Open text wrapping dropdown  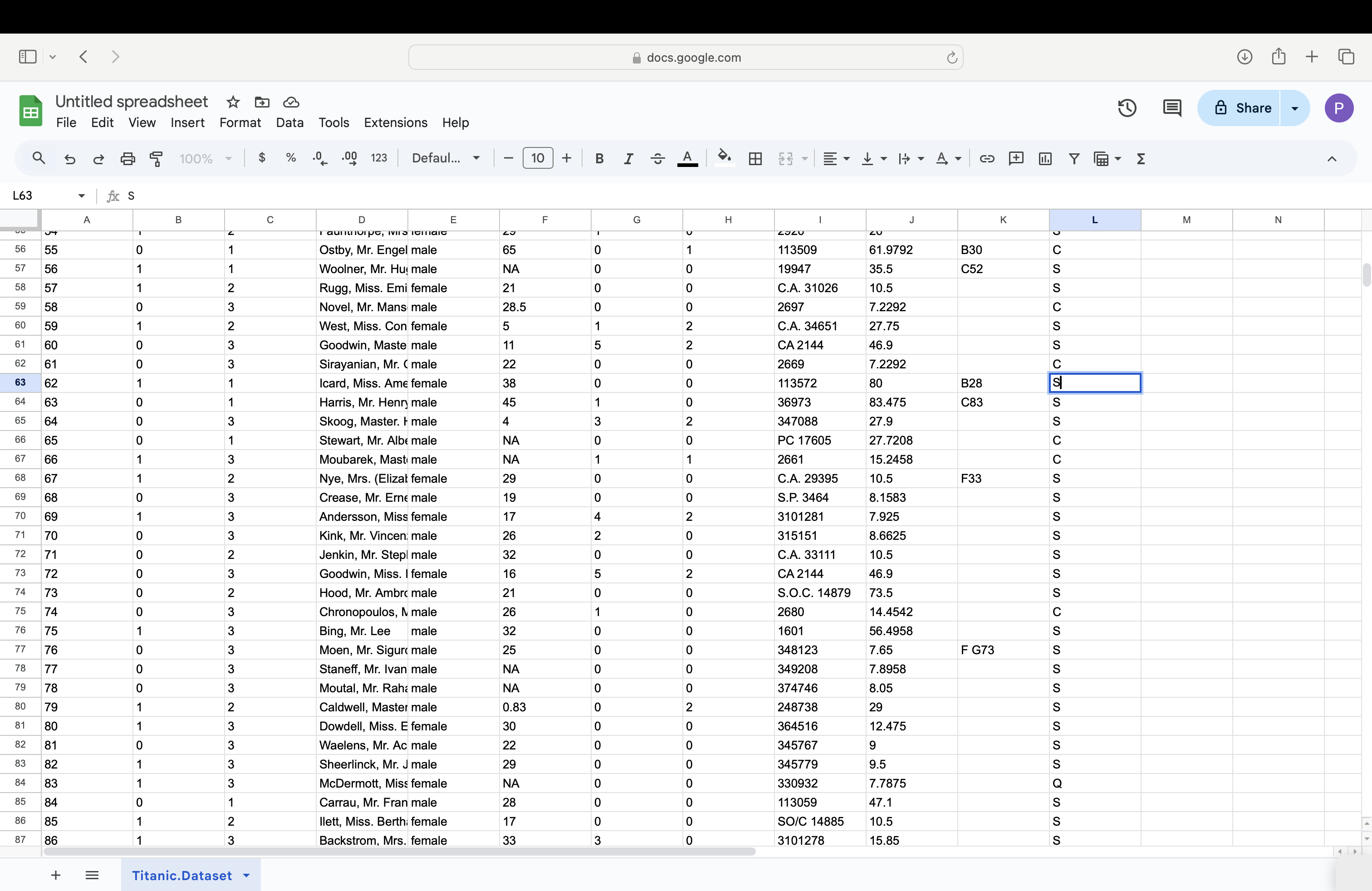coord(911,158)
